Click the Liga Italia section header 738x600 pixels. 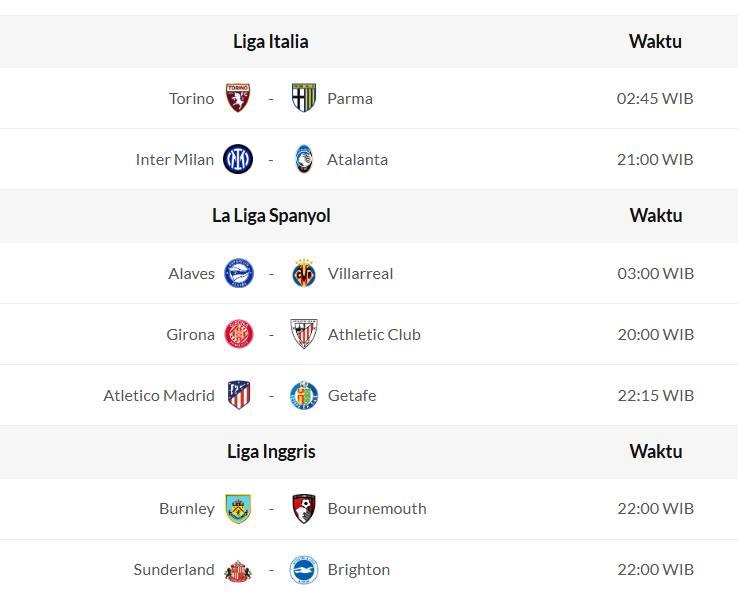click(x=271, y=42)
